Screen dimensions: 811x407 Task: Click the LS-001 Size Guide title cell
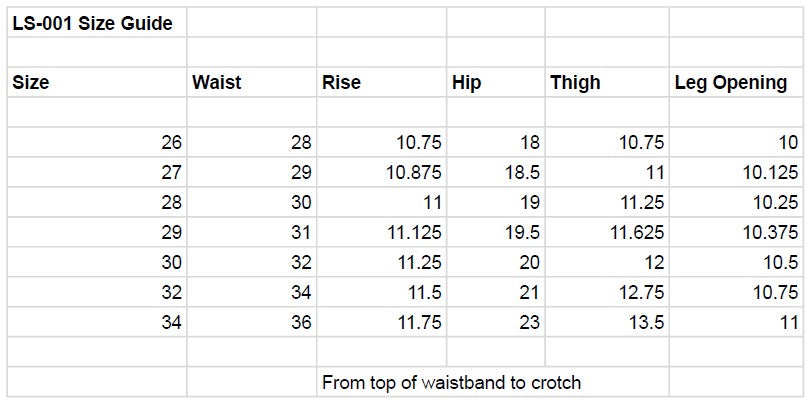[92, 23]
